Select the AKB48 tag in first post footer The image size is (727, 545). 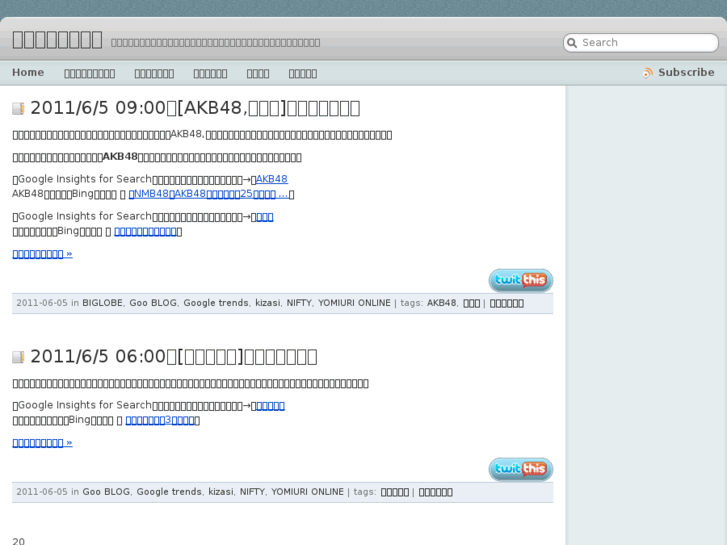pos(441,303)
